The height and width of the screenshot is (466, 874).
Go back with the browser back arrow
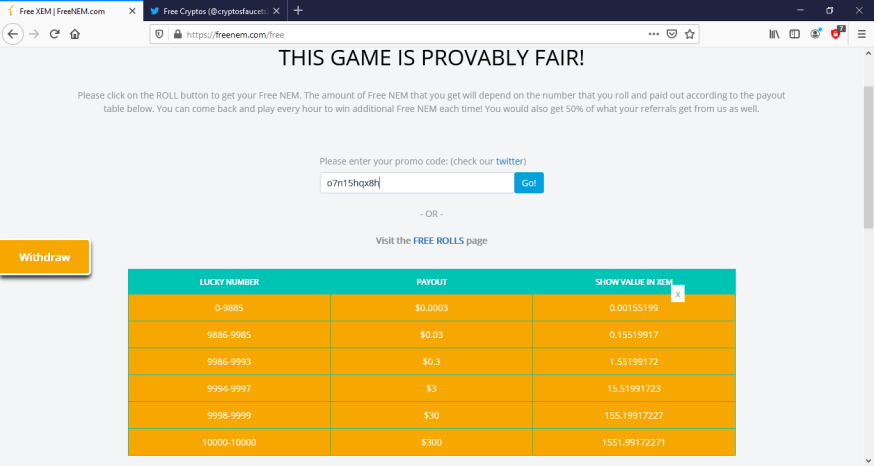pos(13,34)
